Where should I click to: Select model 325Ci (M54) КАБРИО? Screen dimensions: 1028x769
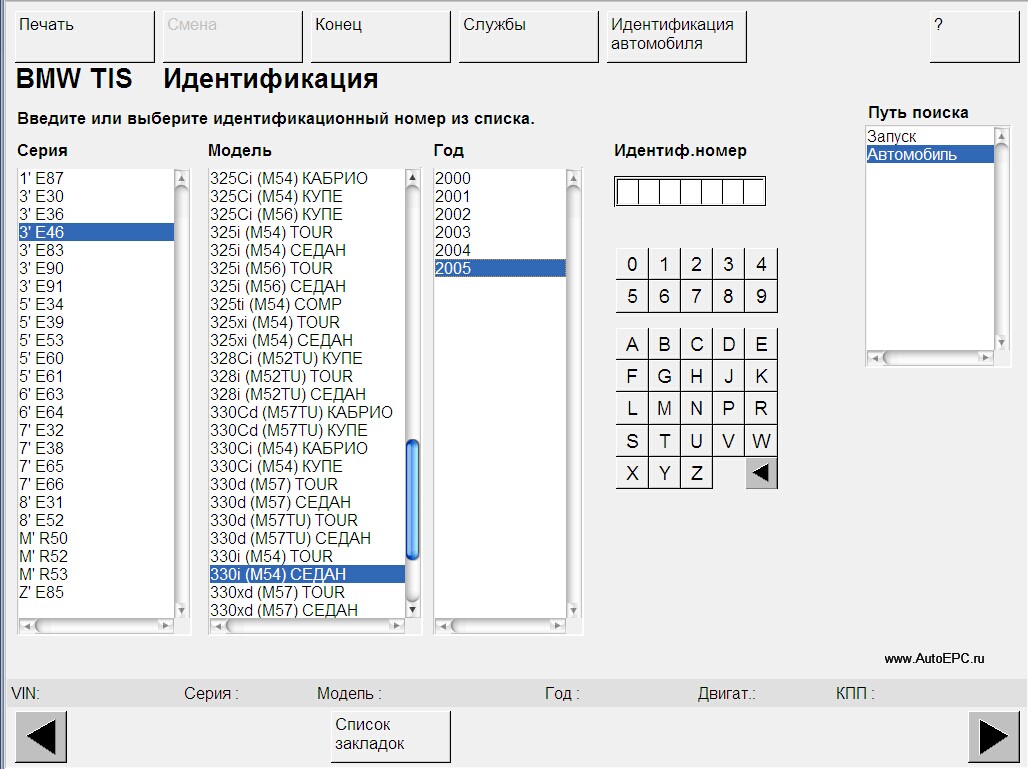tap(307, 178)
